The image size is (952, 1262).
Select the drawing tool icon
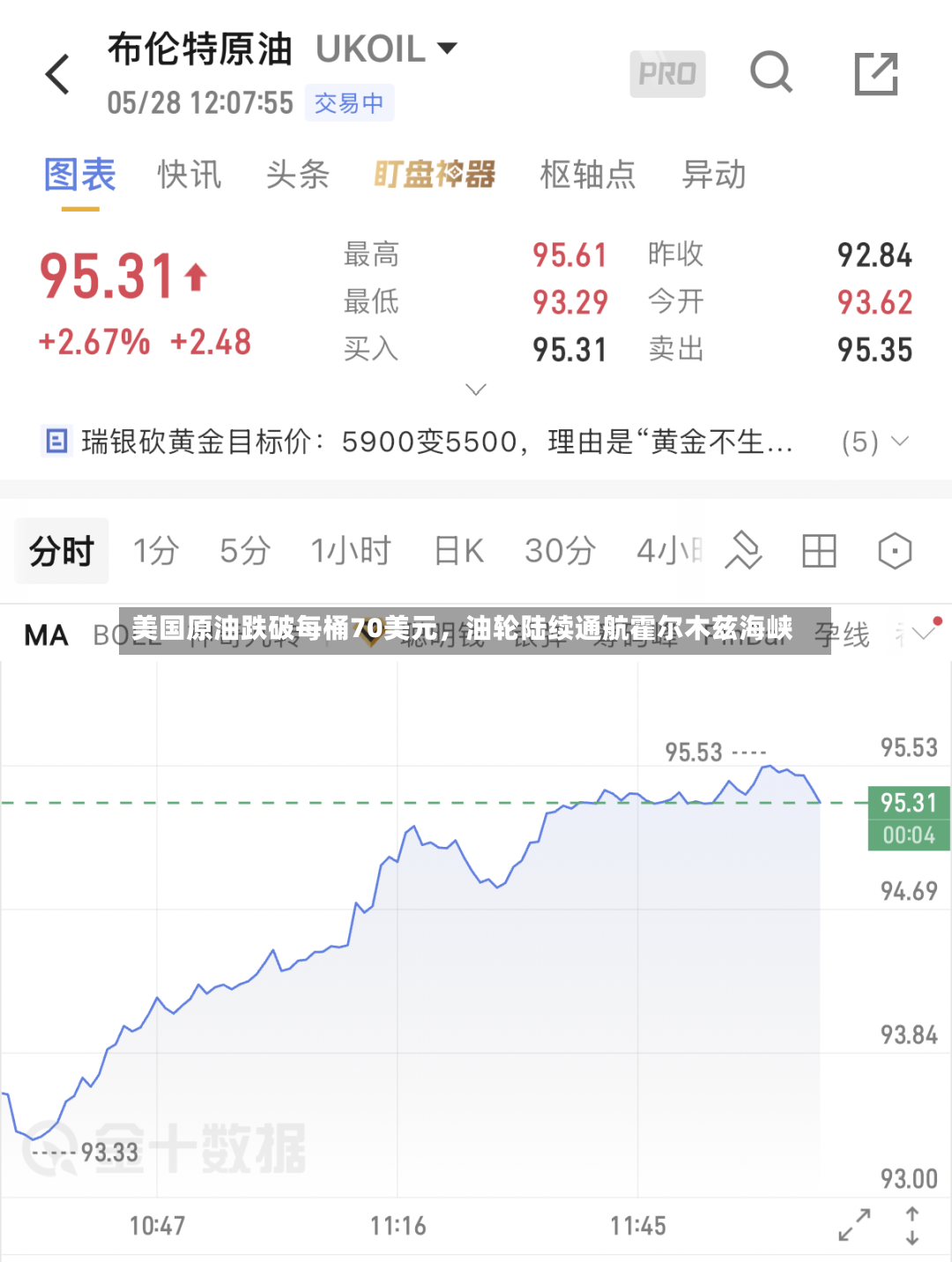743,552
